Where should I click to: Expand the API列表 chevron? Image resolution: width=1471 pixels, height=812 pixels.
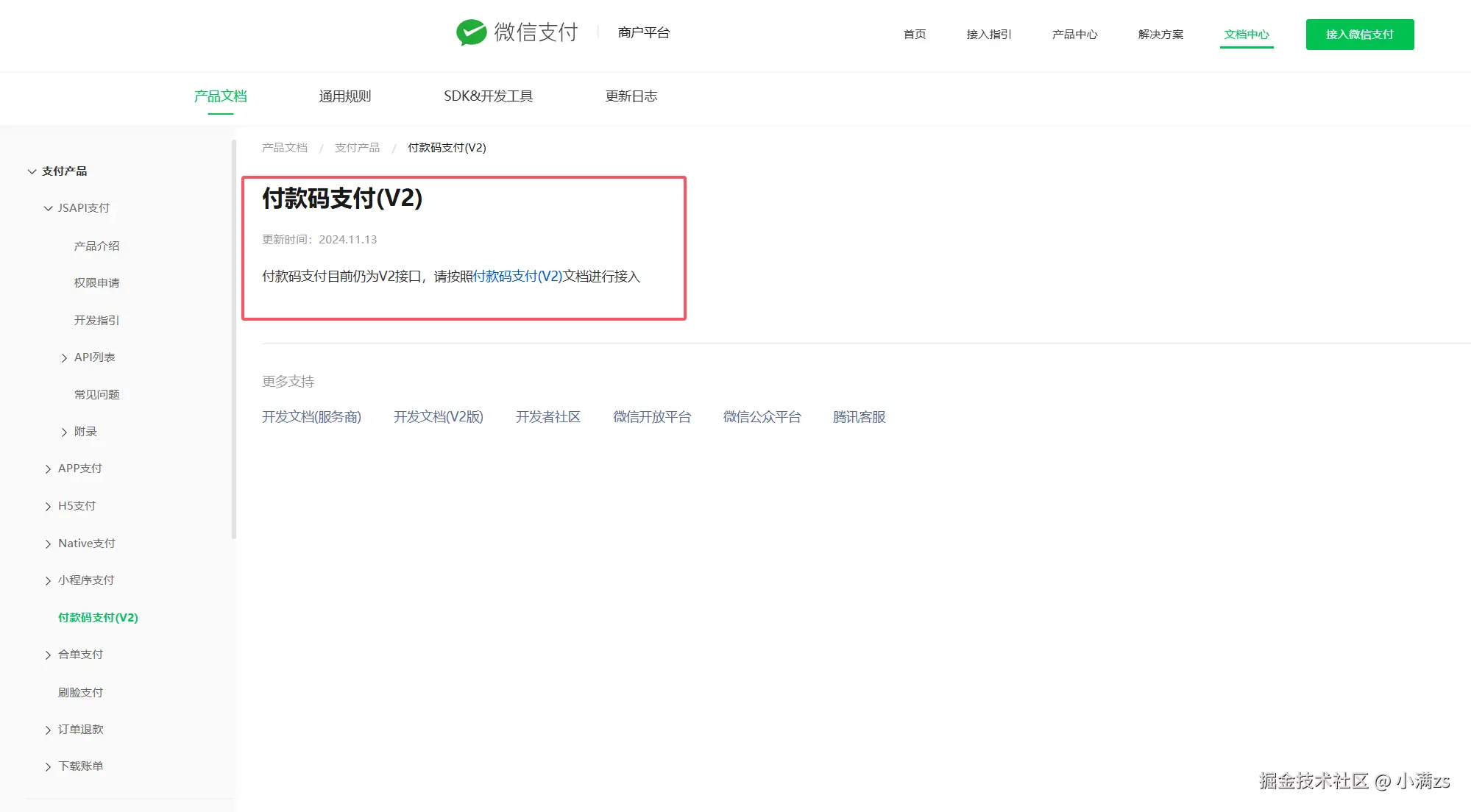64,358
